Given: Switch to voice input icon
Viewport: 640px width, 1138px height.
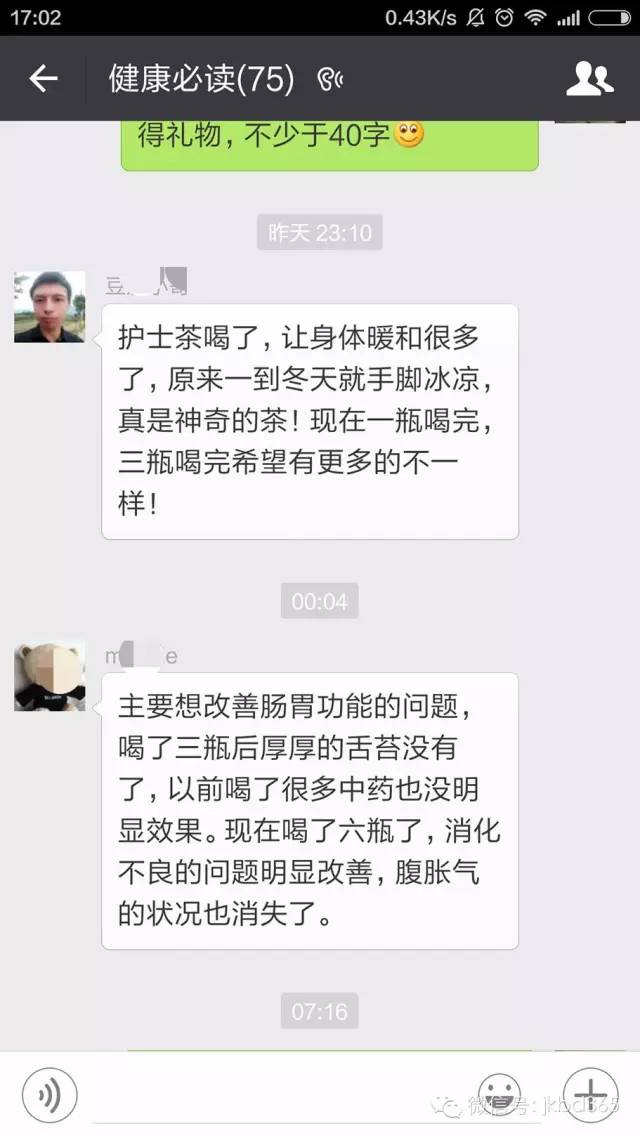Looking at the screenshot, I should (x=49, y=1095).
